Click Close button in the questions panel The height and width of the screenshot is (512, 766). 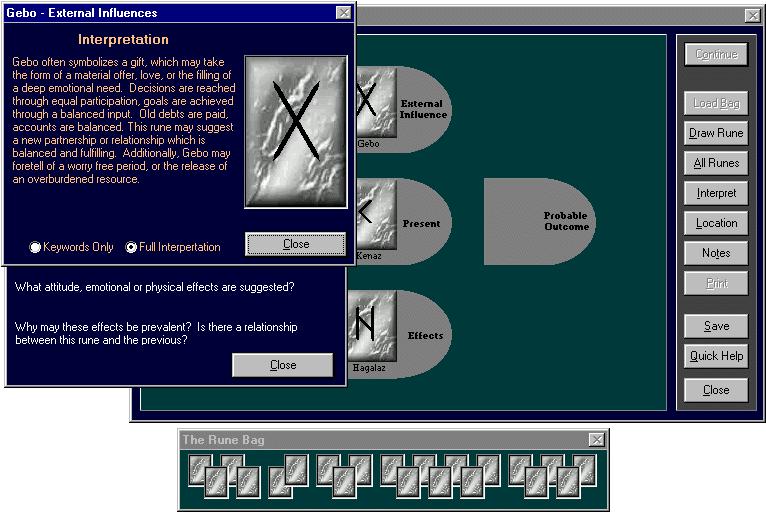(283, 365)
